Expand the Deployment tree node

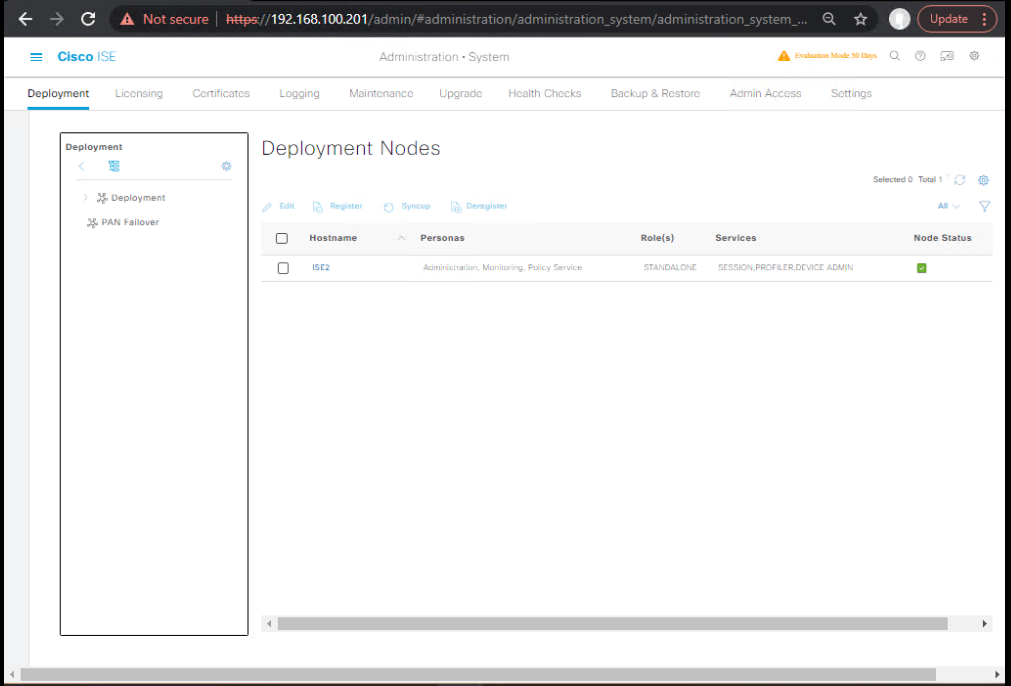click(x=86, y=198)
